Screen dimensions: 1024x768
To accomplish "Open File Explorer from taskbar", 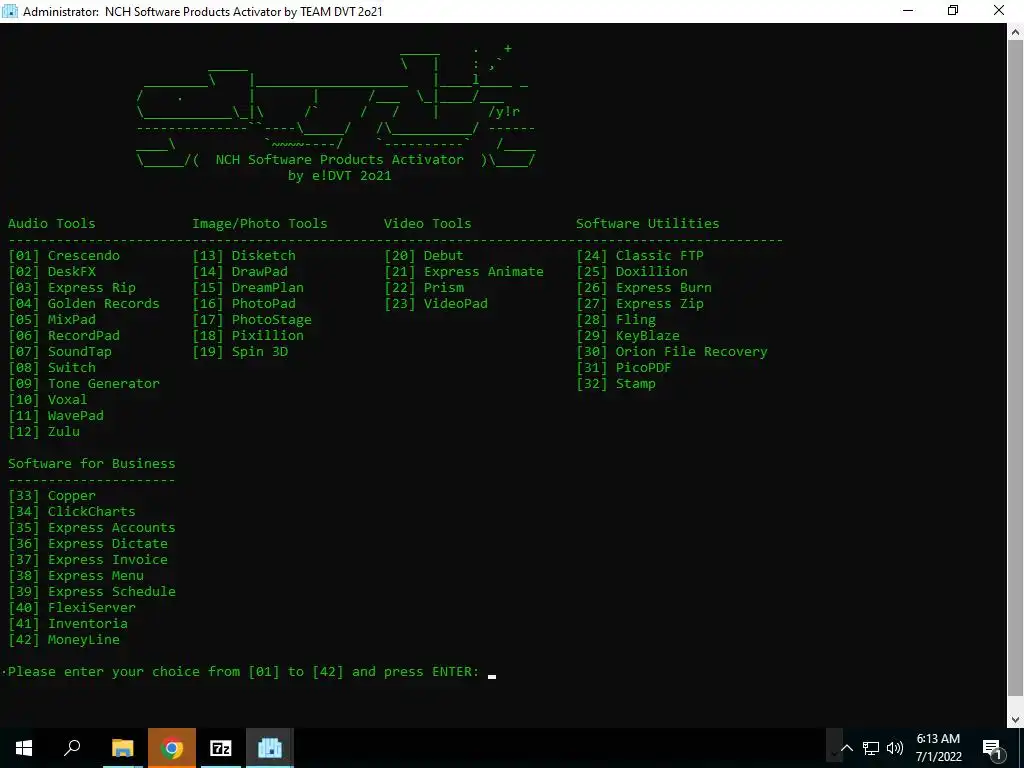I will [122, 748].
